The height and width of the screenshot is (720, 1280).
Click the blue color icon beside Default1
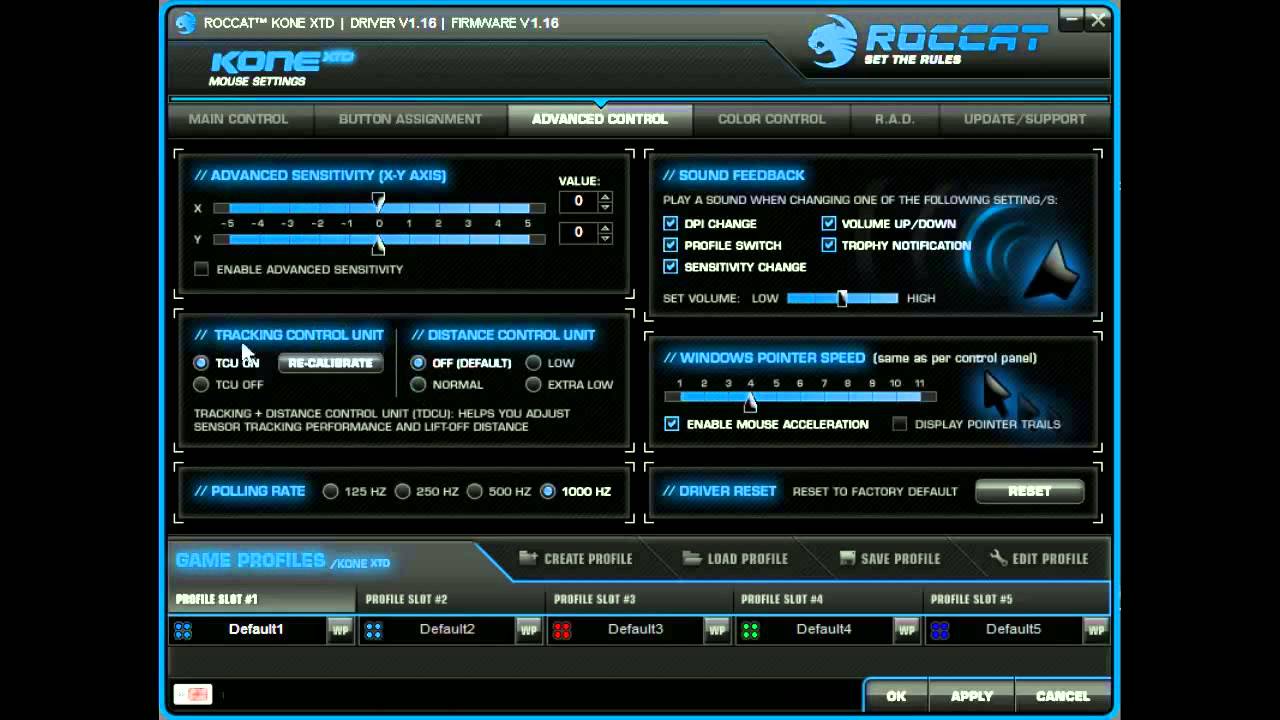pos(183,630)
